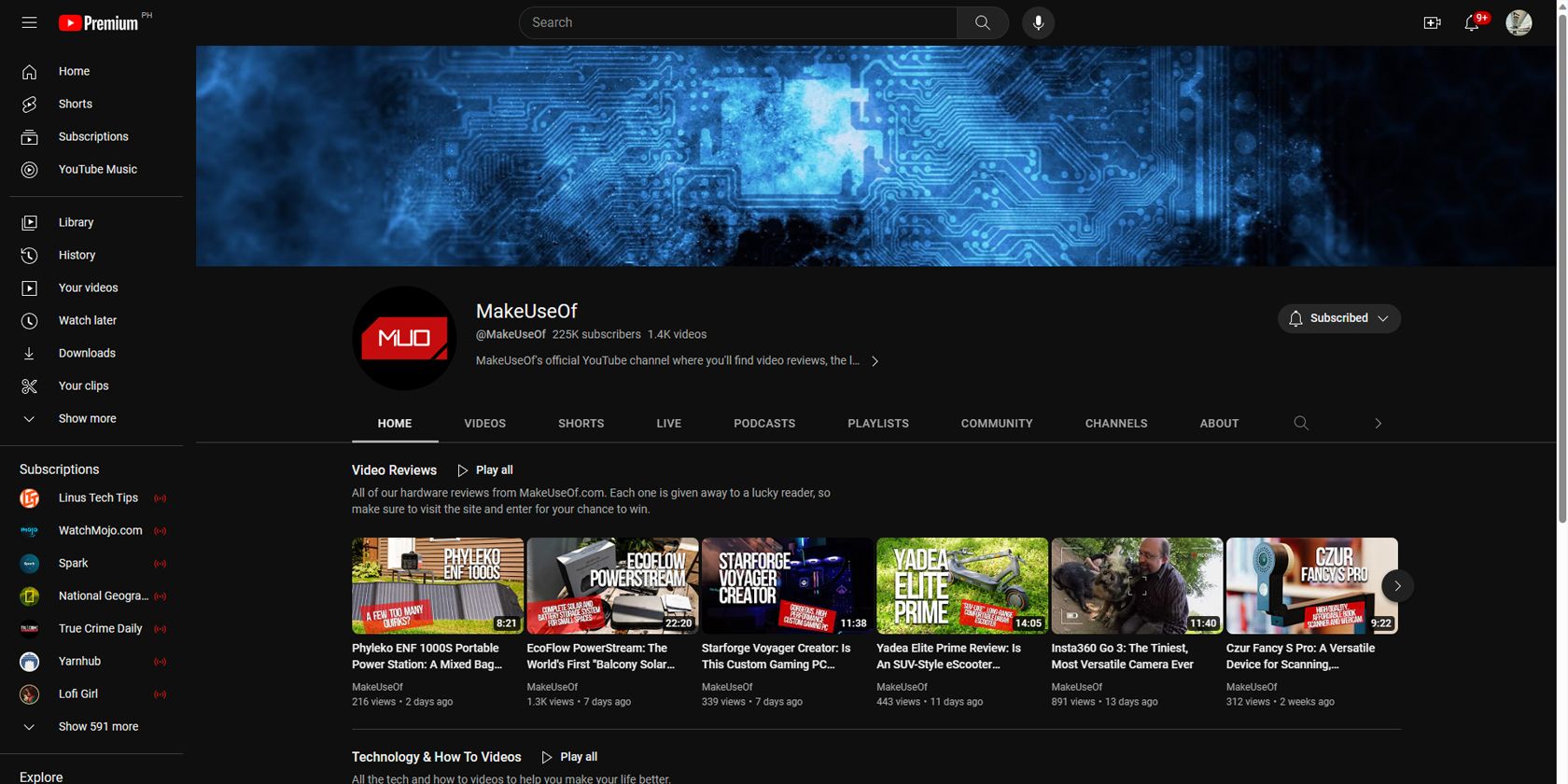Screen dimensions: 1568x784
Task: Open WatchMojo.com subscription
Action: tap(96, 530)
